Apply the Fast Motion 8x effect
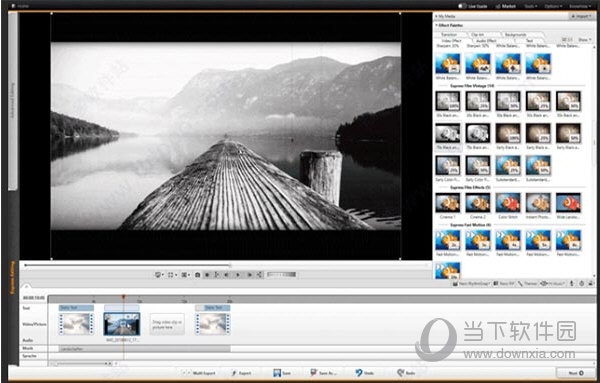The width and height of the screenshot is (600, 383). [x=569, y=243]
